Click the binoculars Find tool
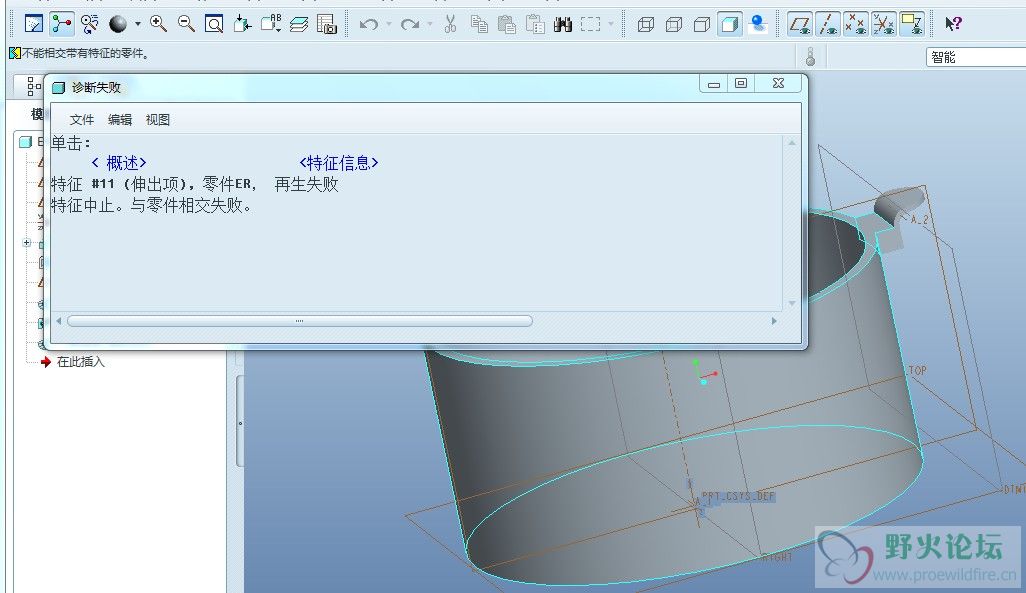Viewport: 1026px width, 593px height. 563,24
